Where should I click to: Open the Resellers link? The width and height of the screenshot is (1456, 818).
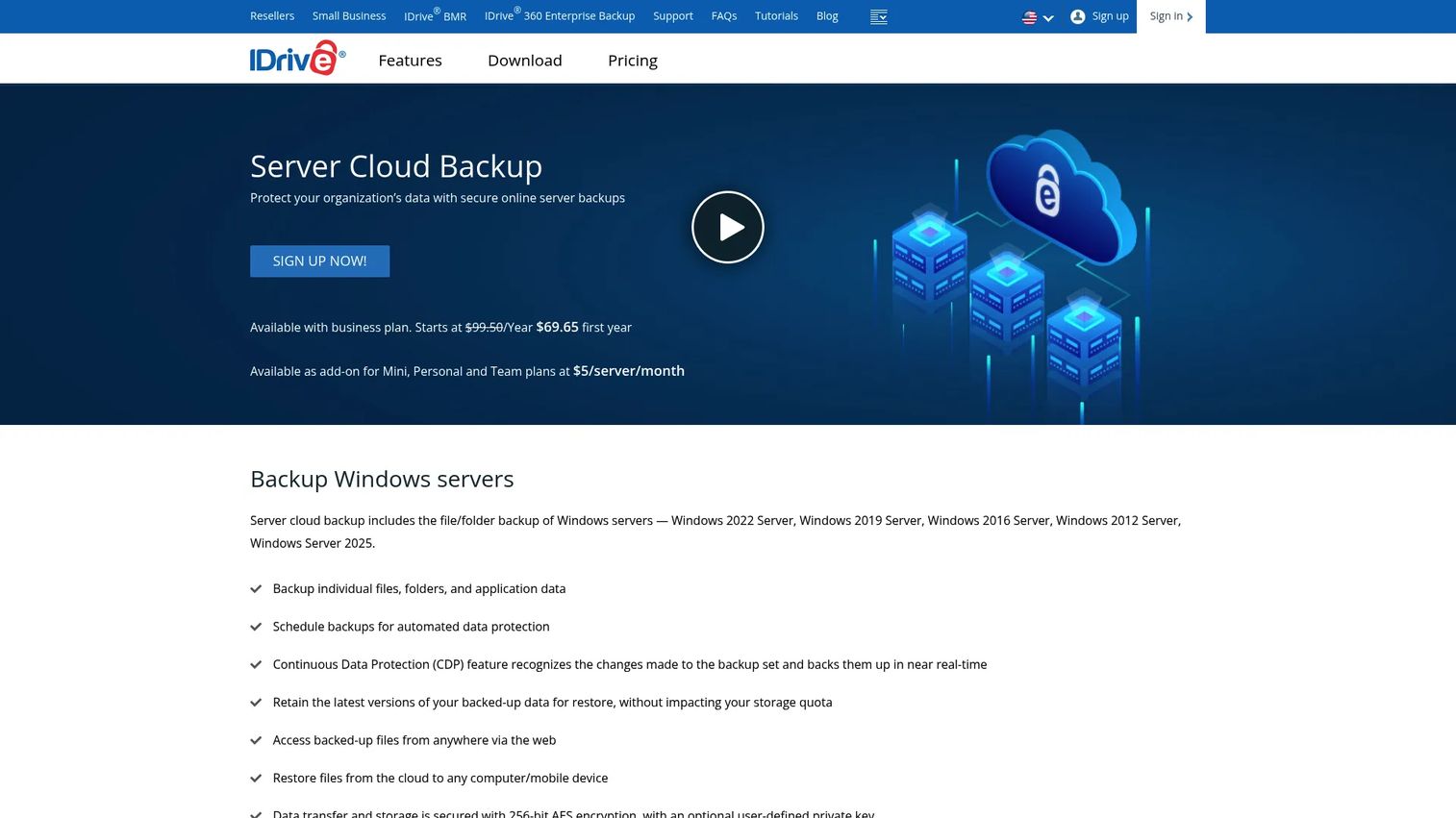[272, 16]
